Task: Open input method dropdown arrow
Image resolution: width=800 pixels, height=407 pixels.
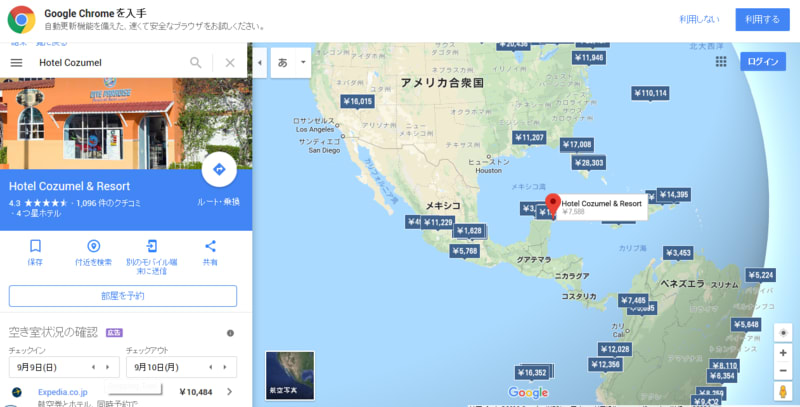Action: coord(303,63)
